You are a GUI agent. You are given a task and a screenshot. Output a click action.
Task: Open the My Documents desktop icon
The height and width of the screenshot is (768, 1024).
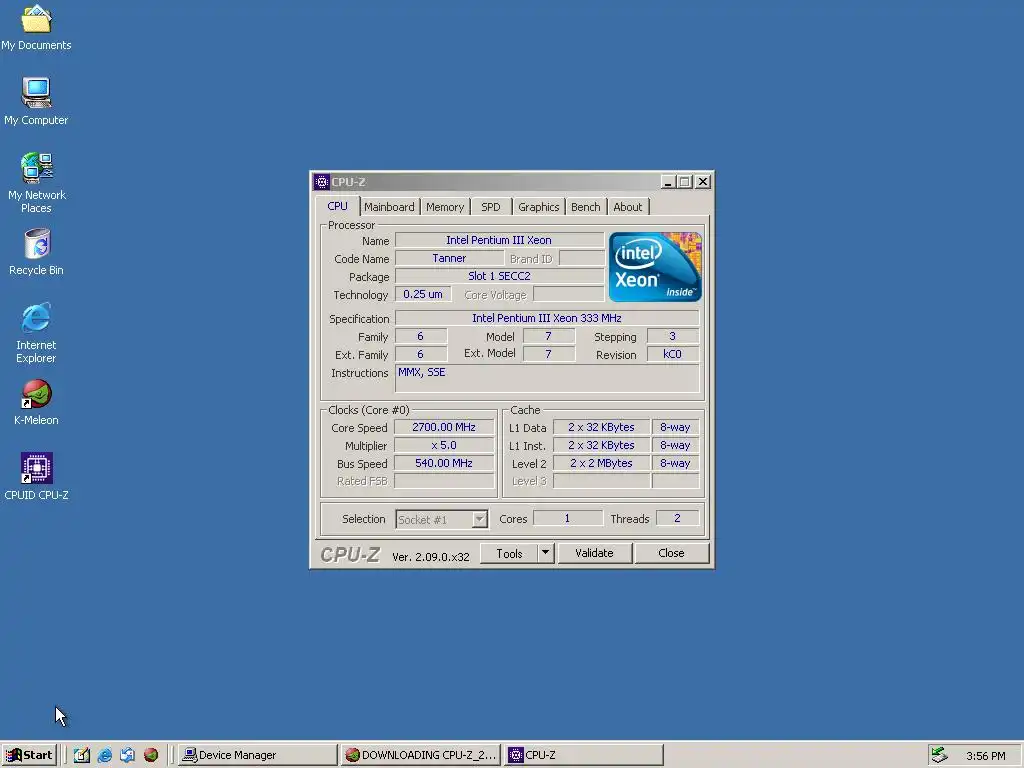pos(36,27)
